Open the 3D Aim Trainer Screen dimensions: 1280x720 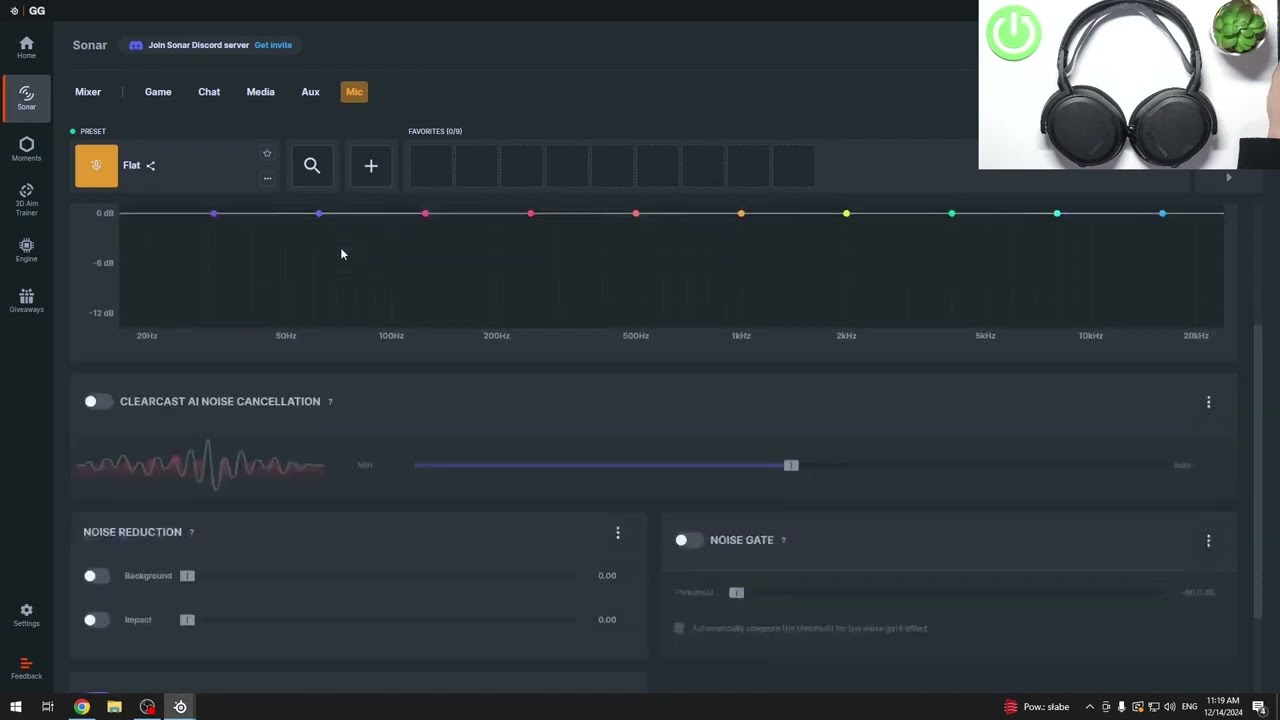pyautogui.click(x=26, y=199)
